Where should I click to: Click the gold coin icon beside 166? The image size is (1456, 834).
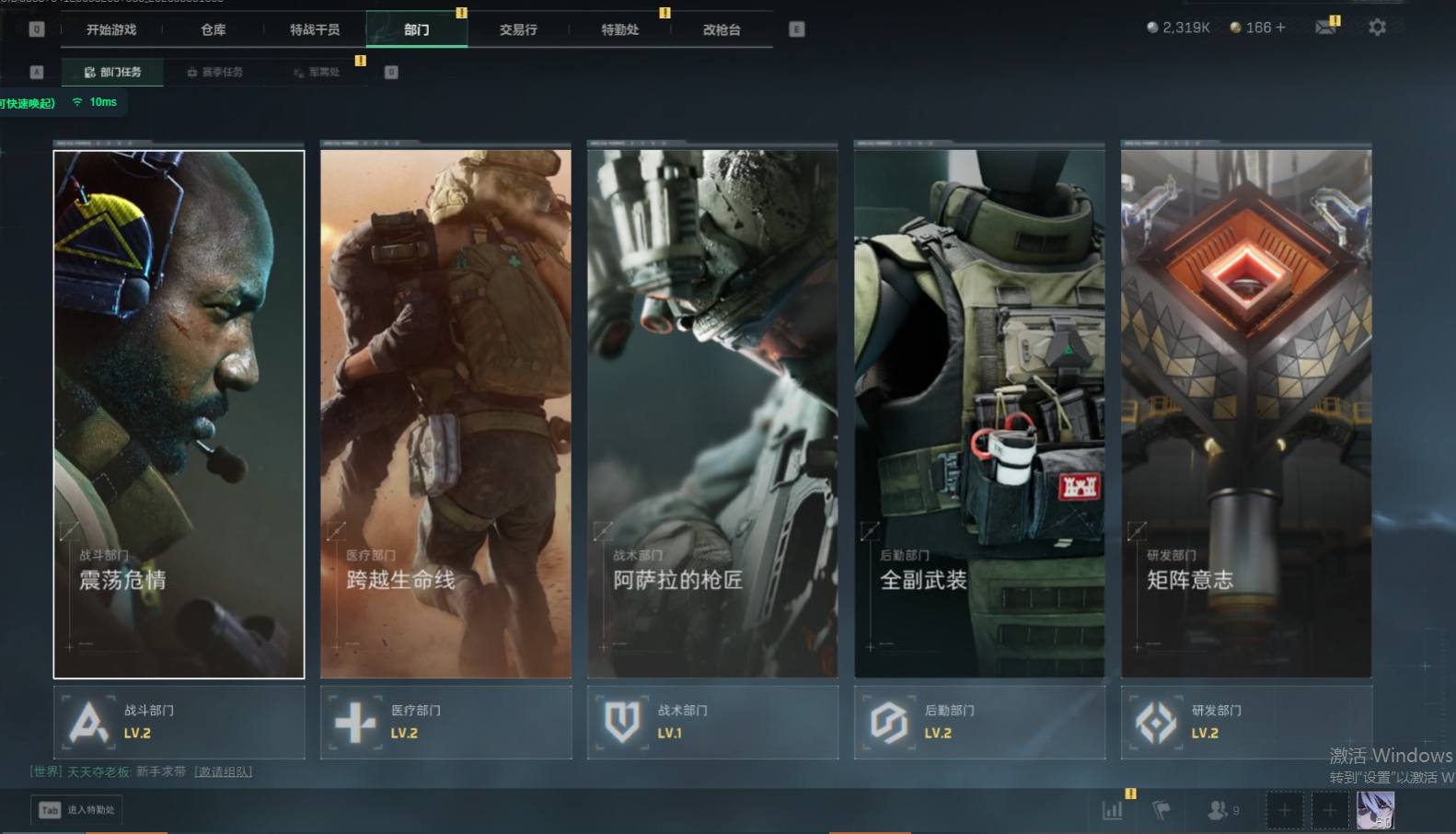point(1235,28)
